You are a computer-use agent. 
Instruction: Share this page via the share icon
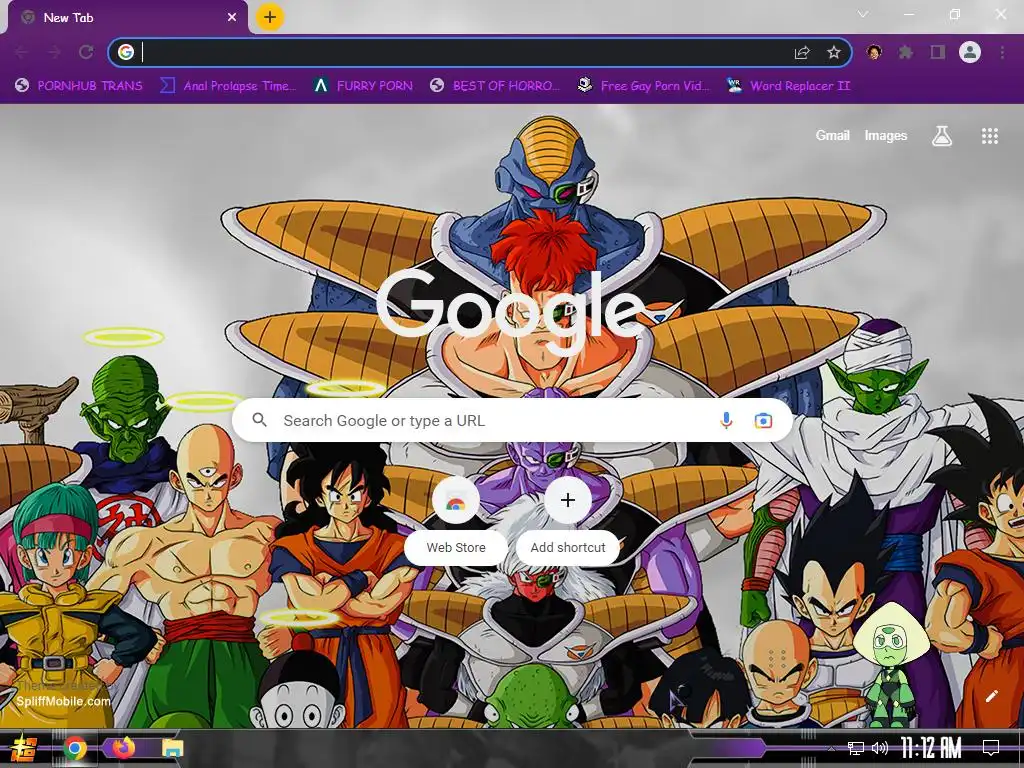click(802, 52)
